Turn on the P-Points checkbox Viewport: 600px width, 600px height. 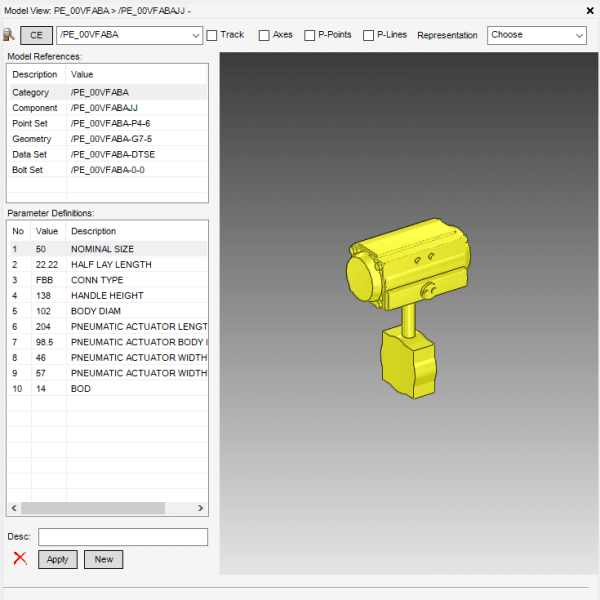point(310,35)
